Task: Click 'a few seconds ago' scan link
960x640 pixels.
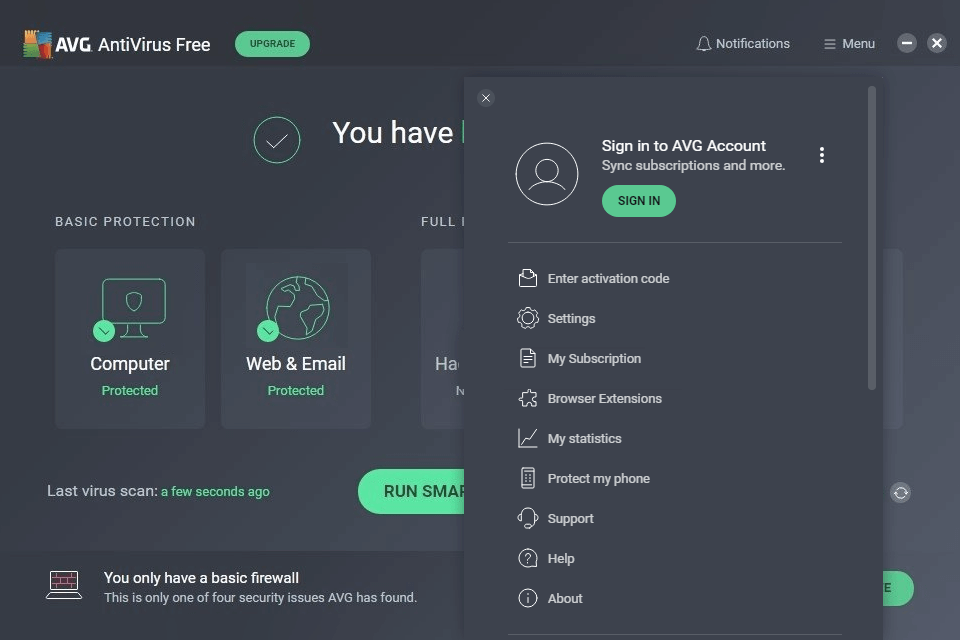Action: tap(215, 492)
